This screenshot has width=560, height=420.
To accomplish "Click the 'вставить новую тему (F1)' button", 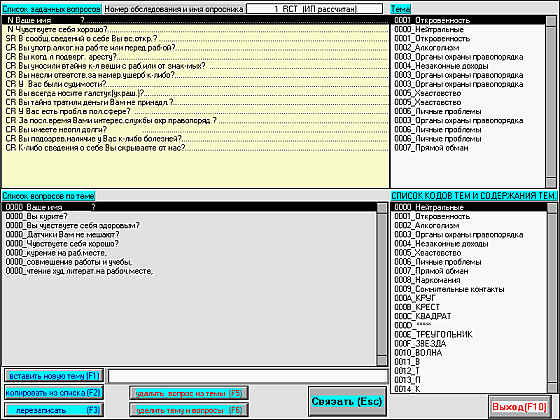I will [54, 376].
